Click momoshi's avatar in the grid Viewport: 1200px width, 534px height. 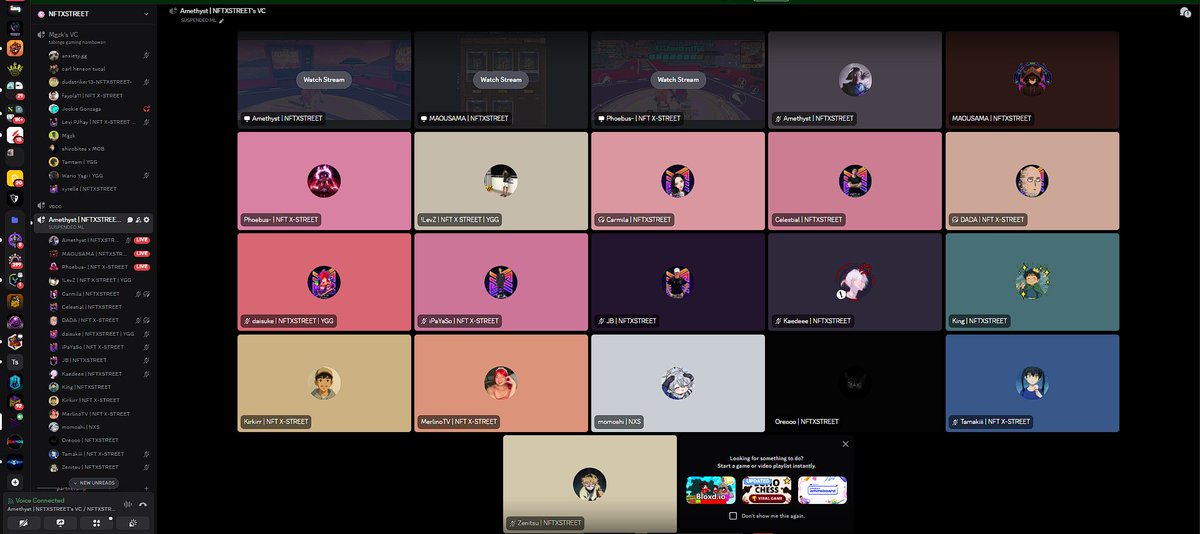(x=678, y=383)
